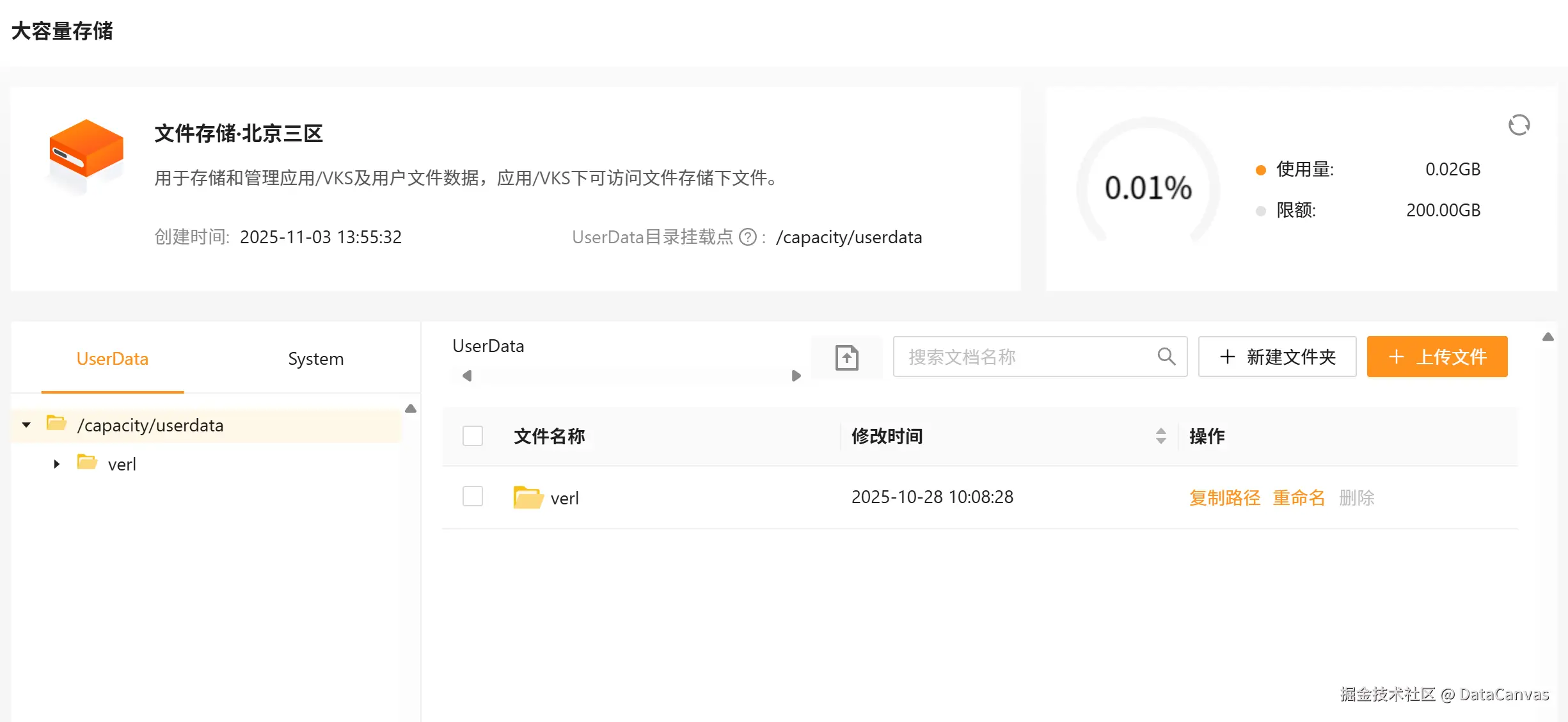The image size is (1568, 722).
Task: Click 复制路径 link for verl
Action: point(1224,497)
